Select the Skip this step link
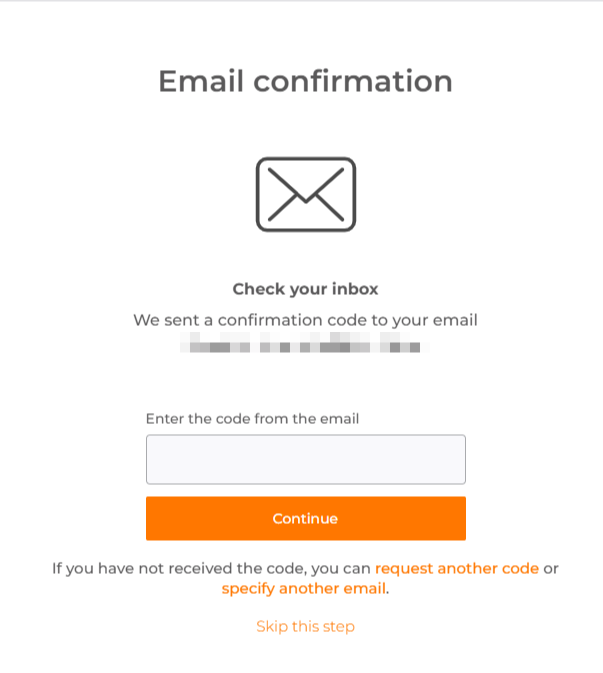Viewport: 603px width, 673px height. 305,626
